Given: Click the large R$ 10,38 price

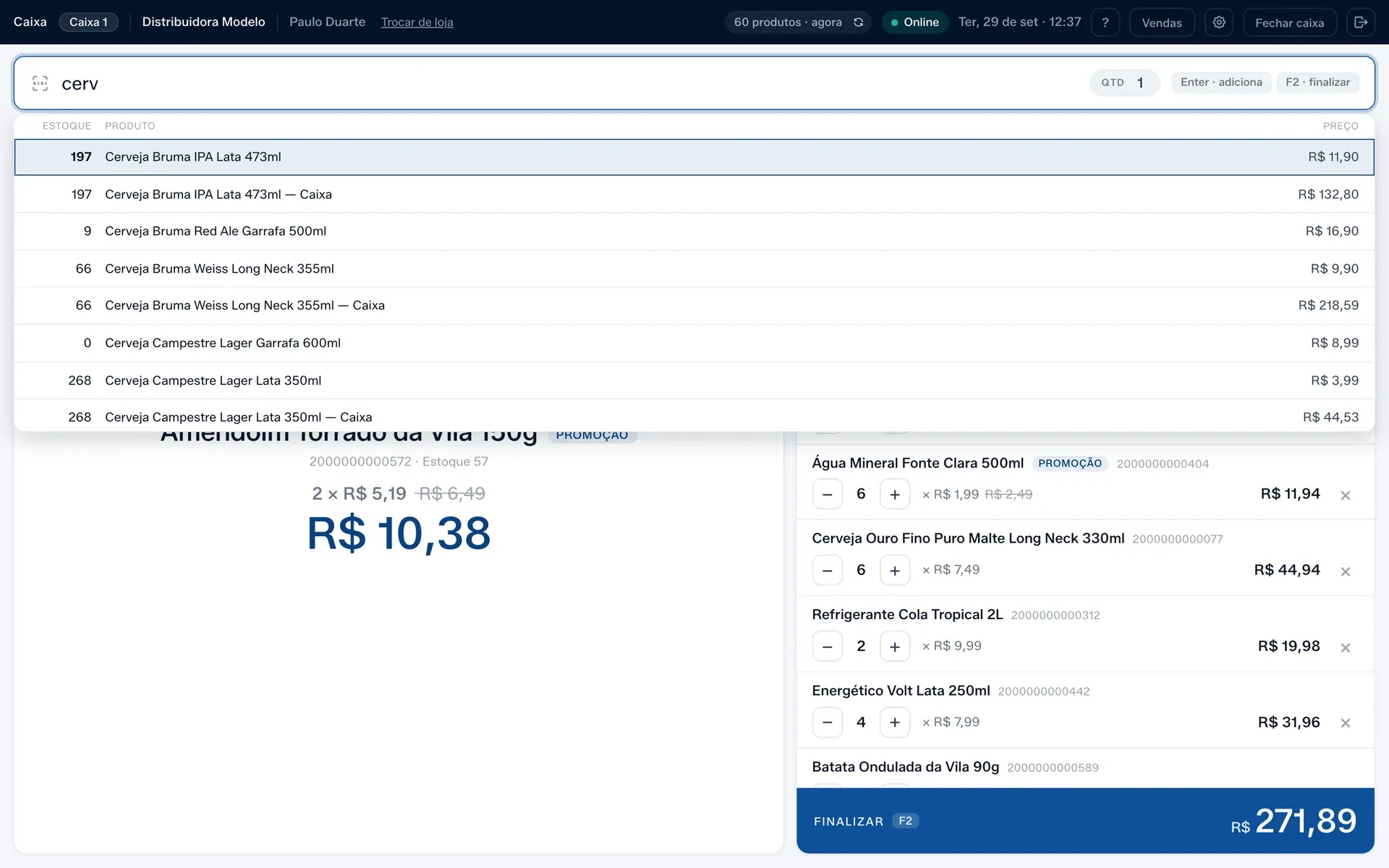Looking at the screenshot, I should (399, 534).
